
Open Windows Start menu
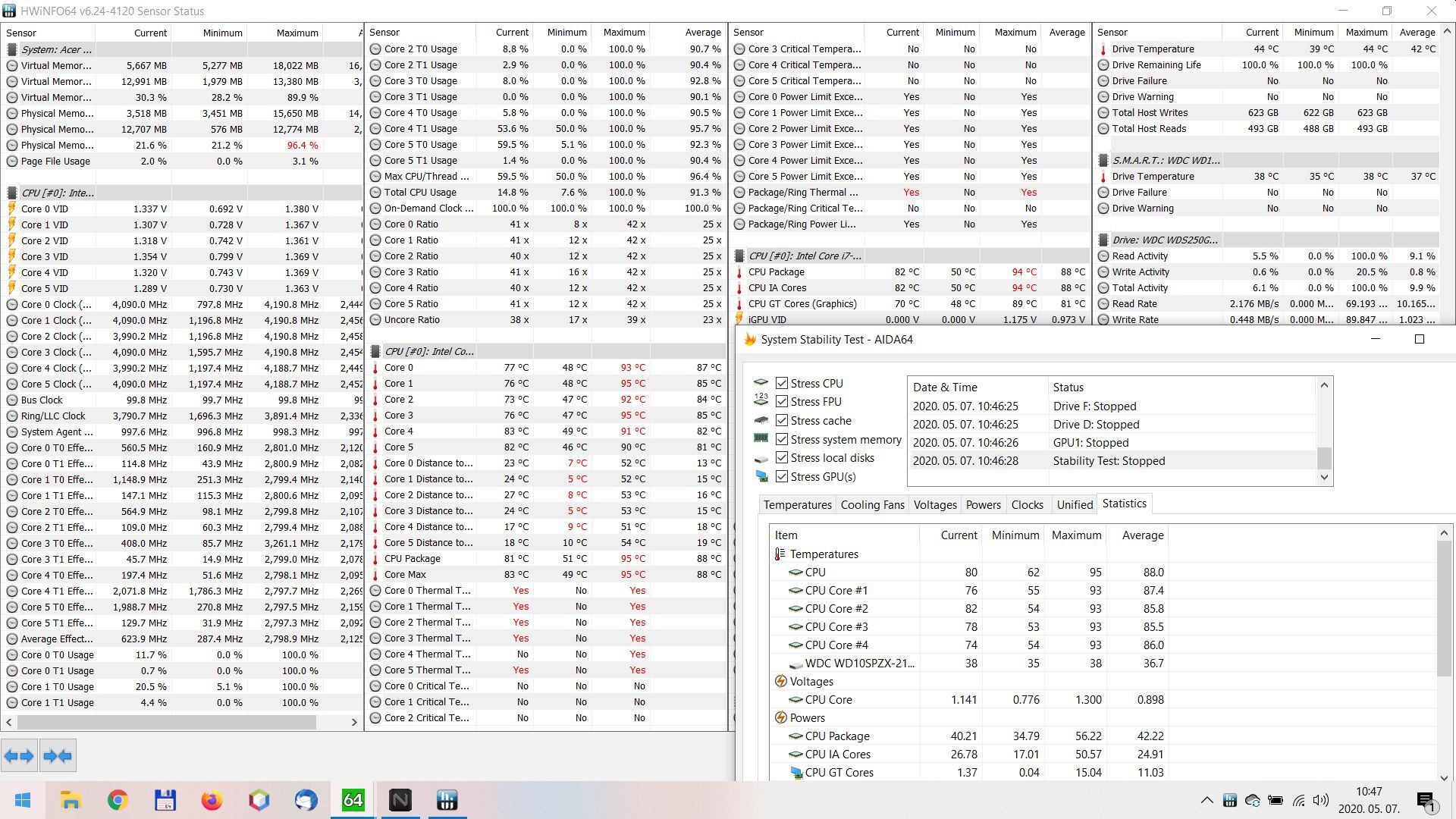(23, 800)
